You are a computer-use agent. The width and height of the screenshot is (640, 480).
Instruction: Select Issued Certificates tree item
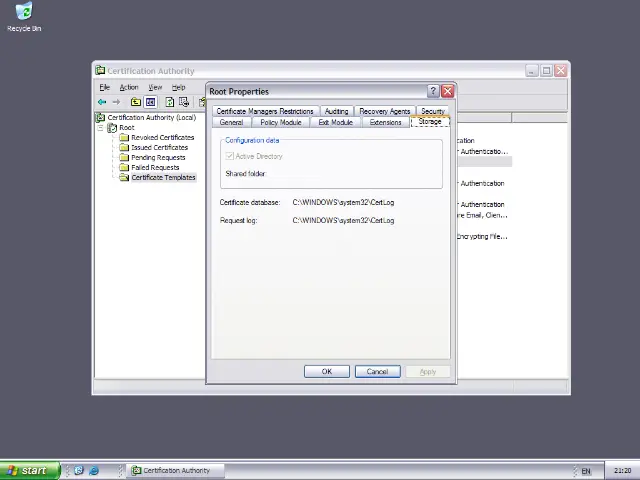point(160,147)
